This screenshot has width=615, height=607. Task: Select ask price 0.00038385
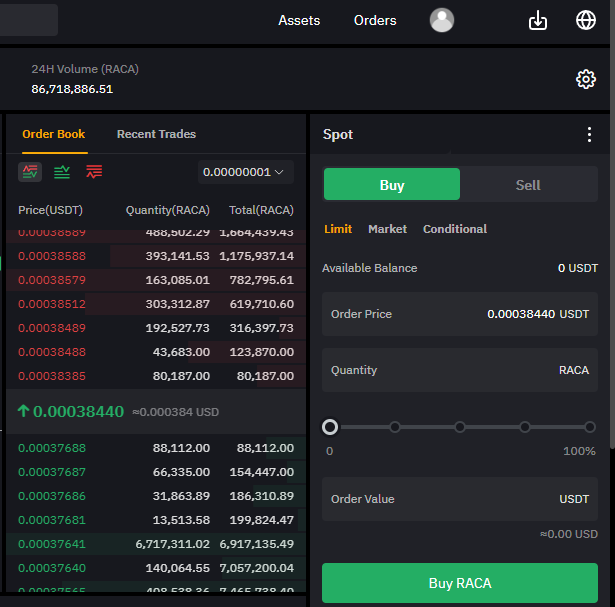point(52,376)
